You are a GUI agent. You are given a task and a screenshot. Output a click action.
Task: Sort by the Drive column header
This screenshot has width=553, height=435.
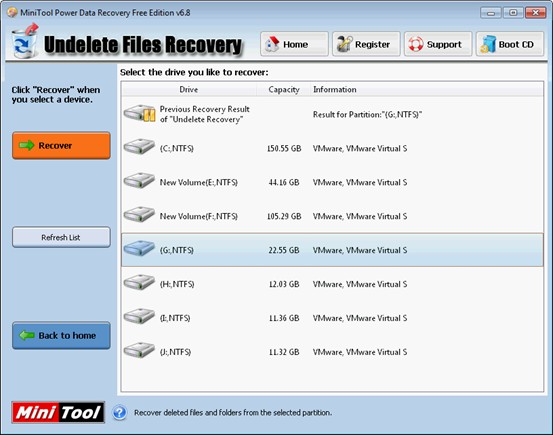point(189,90)
